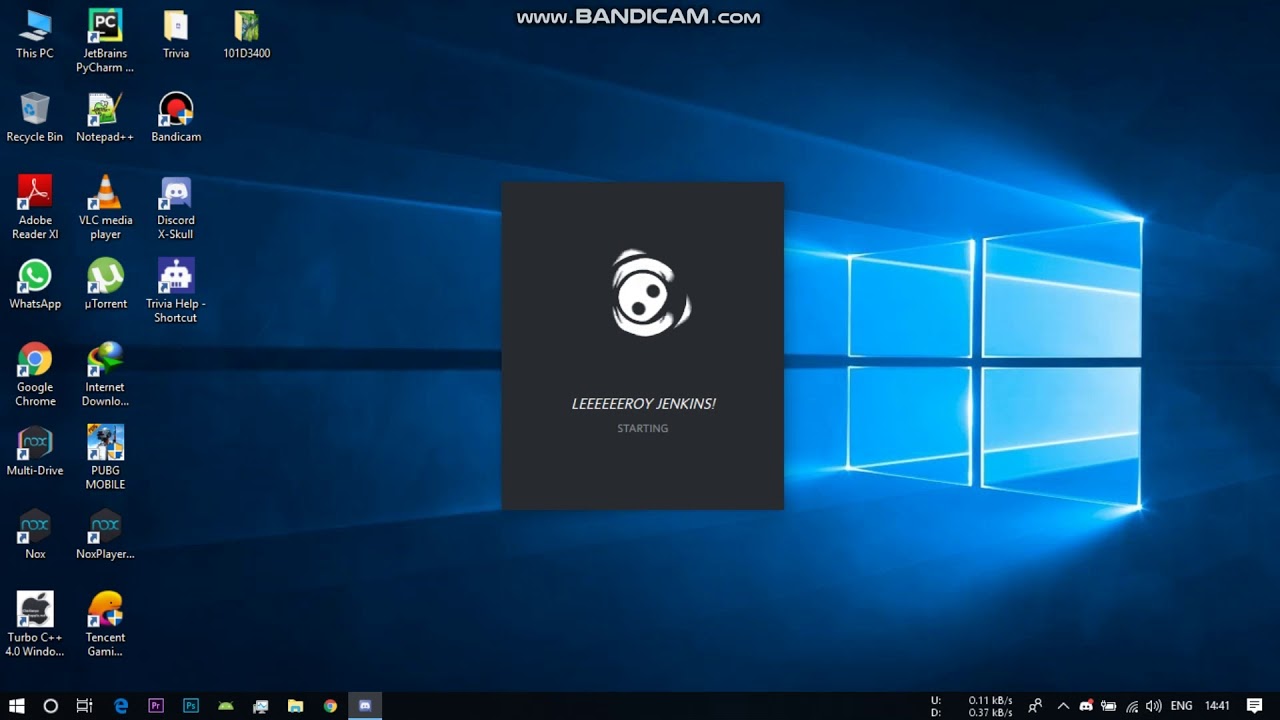The width and height of the screenshot is (1280, 720).
Task: Switch the ENG input language indicator
Action: tap(1181, 706)
